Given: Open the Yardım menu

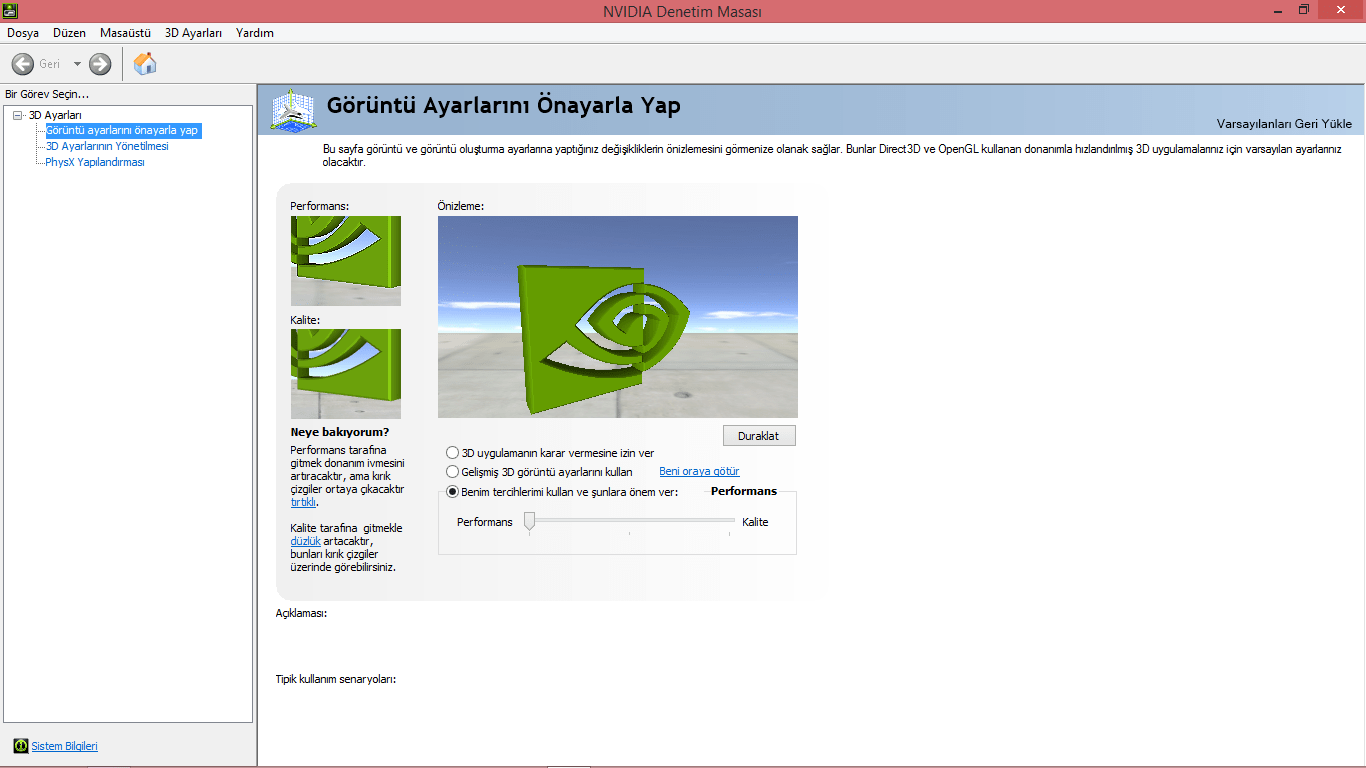Looking at the screenshot, I should pos(253,32).
